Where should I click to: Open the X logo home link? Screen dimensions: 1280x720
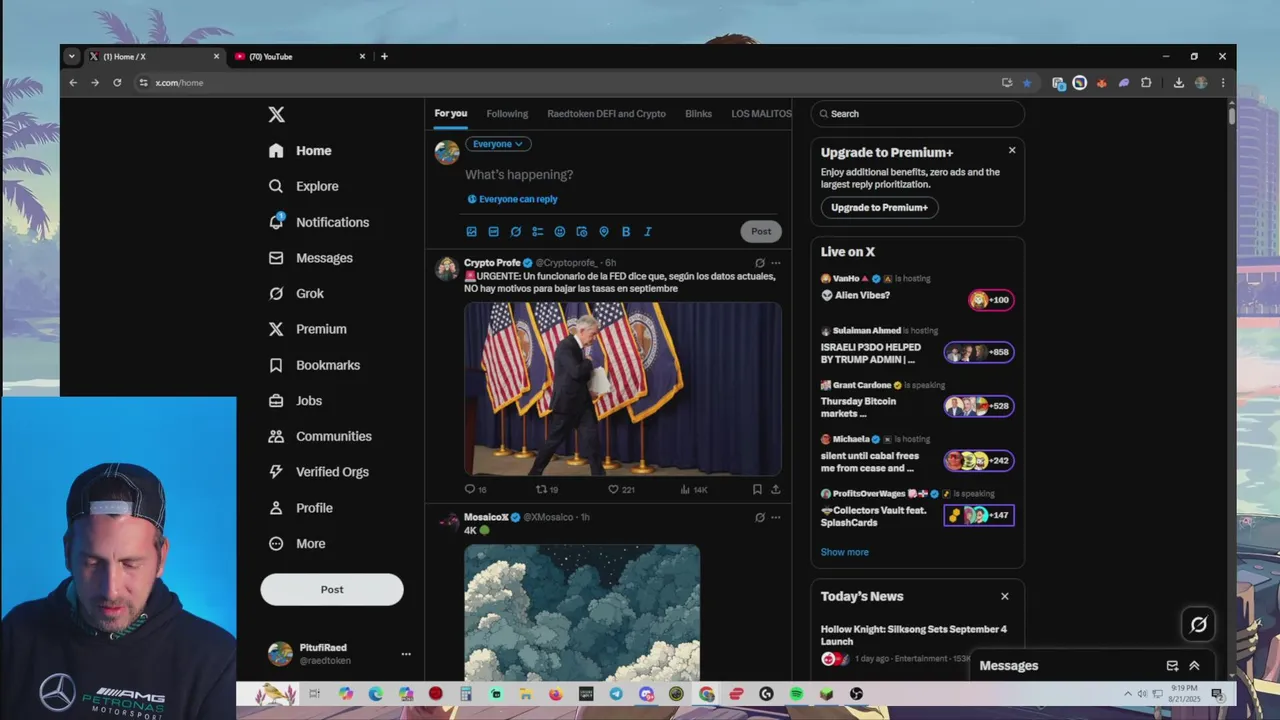click(x=277, y=115)
